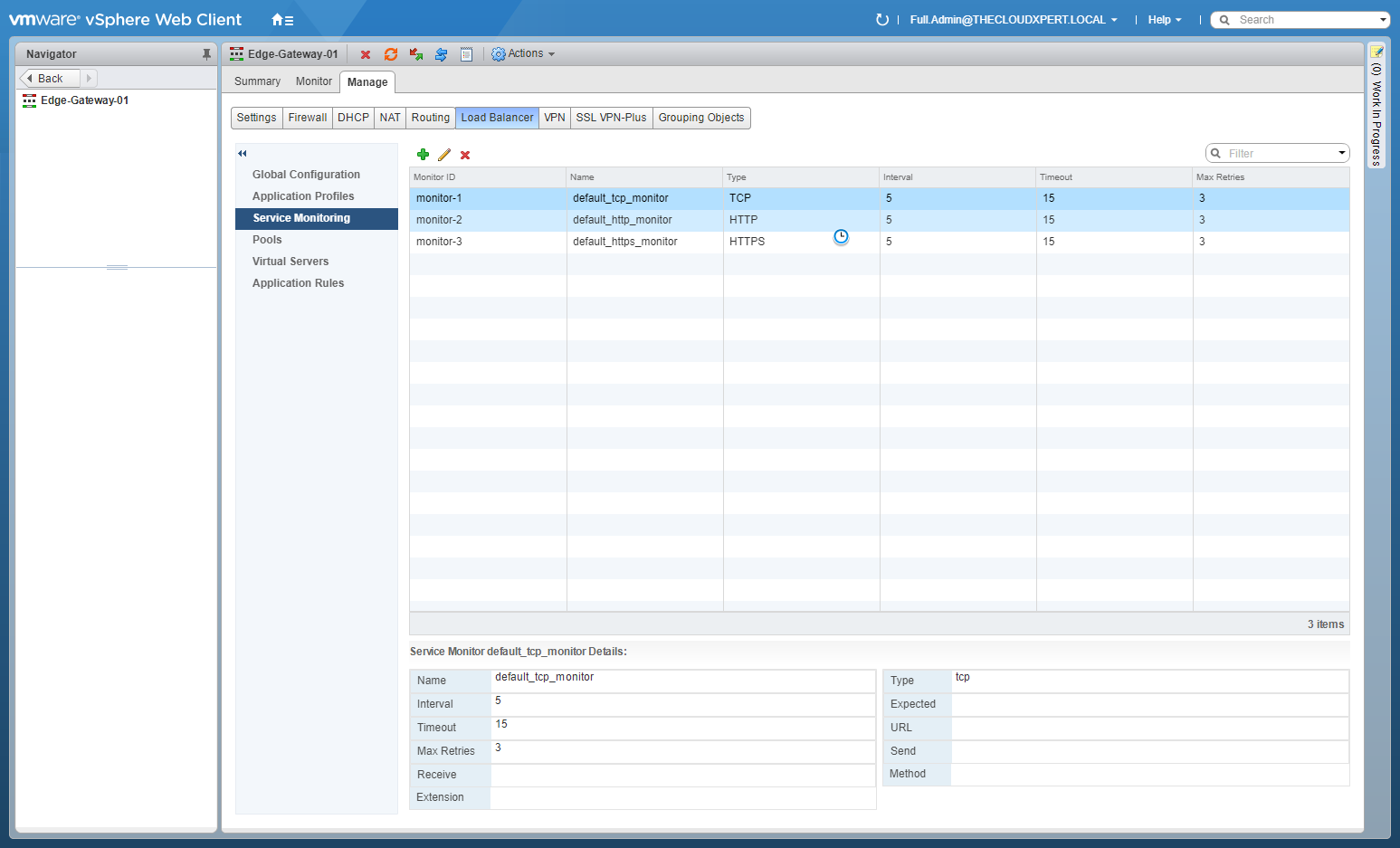Edit selected monitor using the pencil icon
The image size is (1400, 848).
[x=444, y=155]
